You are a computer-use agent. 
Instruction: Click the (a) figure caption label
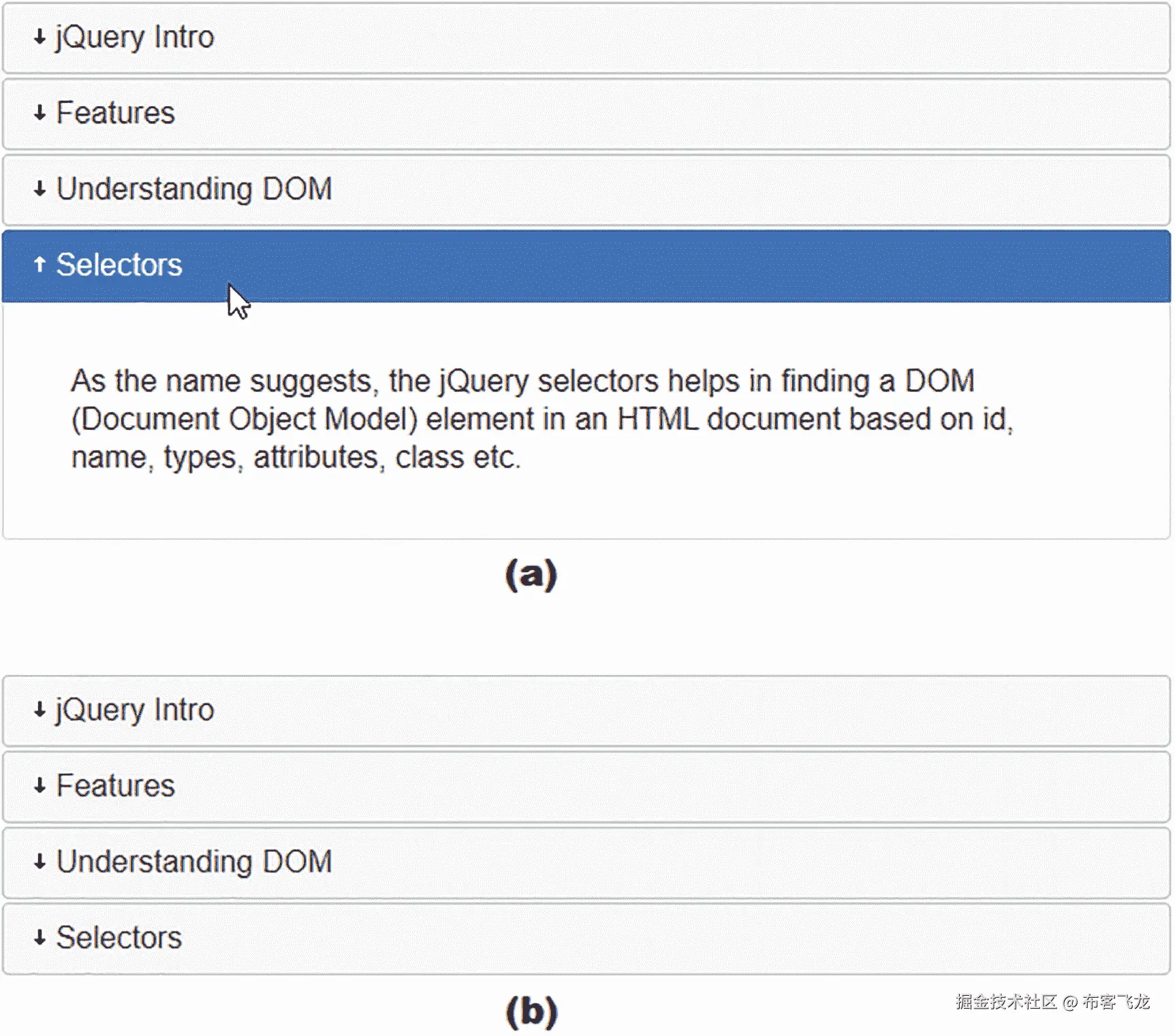[x=531, y=575]
